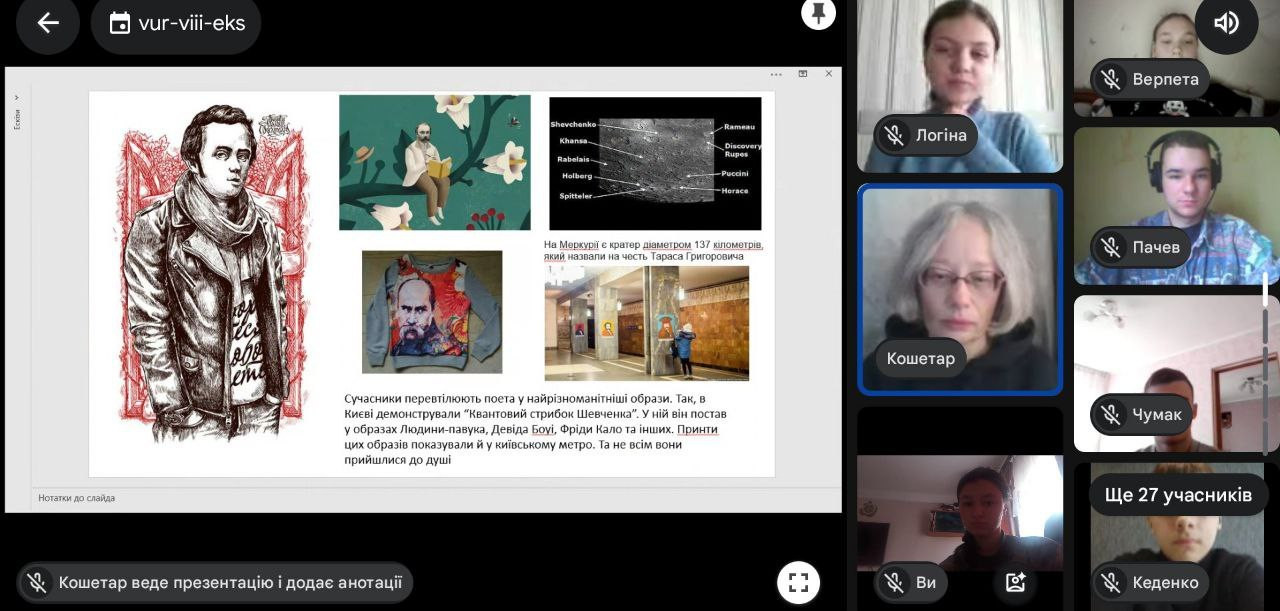Tap the Пачев participant name label
The width and height of the screenshot is (1280, 611).
(1156, 247)
